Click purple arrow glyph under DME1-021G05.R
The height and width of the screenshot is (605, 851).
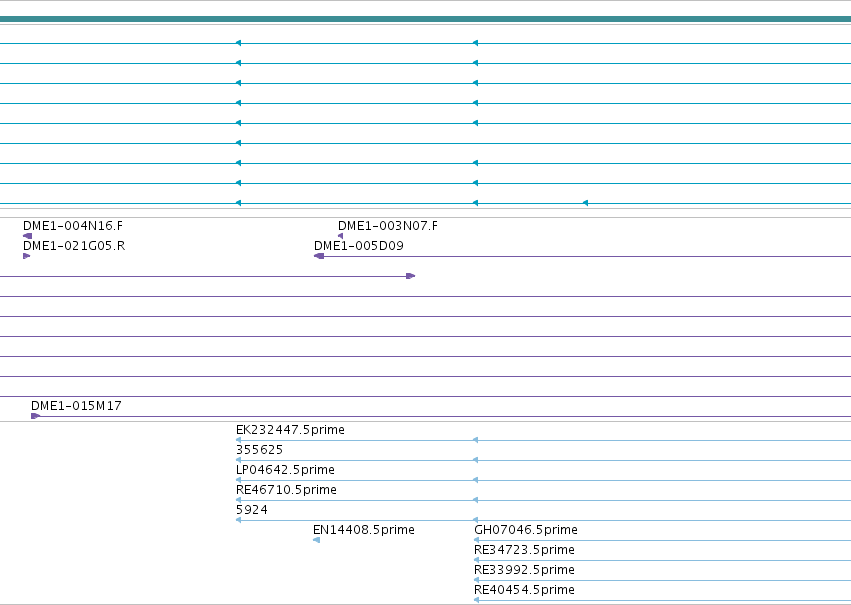[x=27, y=256]
